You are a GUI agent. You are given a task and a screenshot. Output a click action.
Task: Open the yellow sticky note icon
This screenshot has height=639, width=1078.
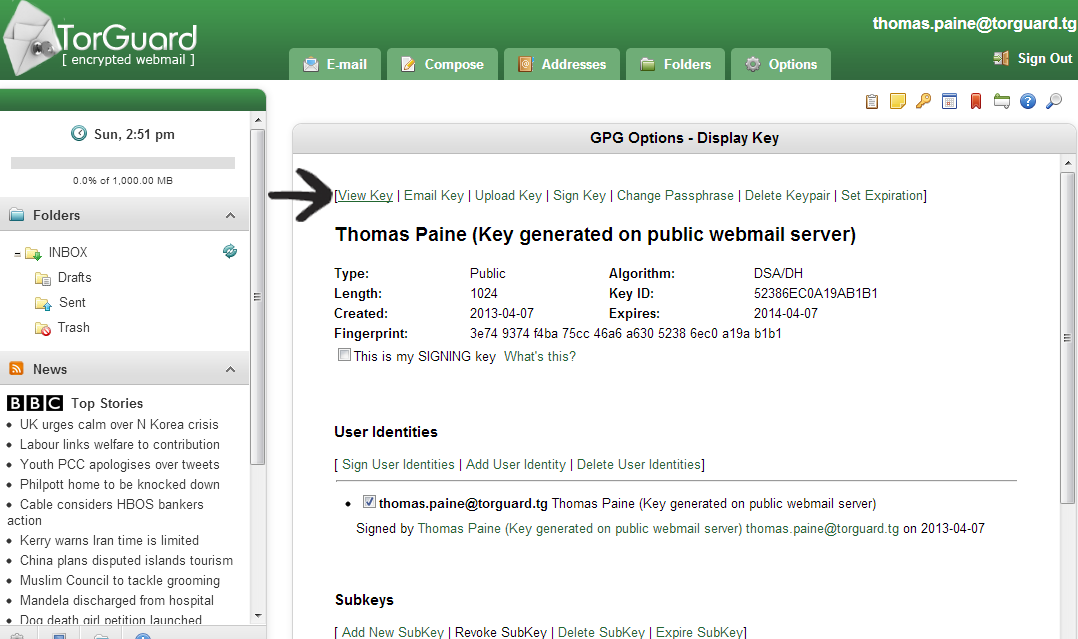pyautogui.click(x=898, y=101)
